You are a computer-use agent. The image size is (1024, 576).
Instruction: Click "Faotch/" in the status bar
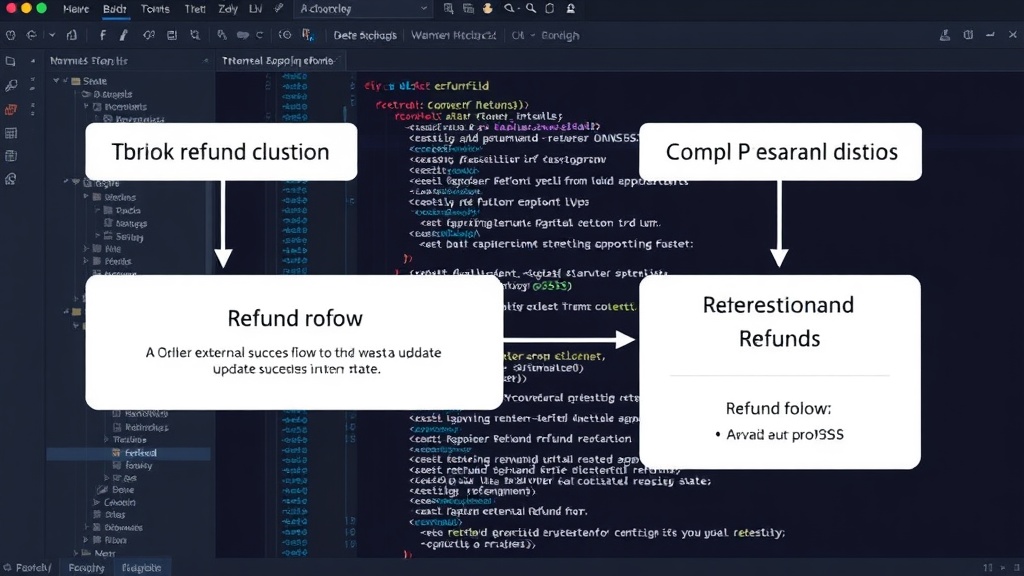click(x=33, y=568)
